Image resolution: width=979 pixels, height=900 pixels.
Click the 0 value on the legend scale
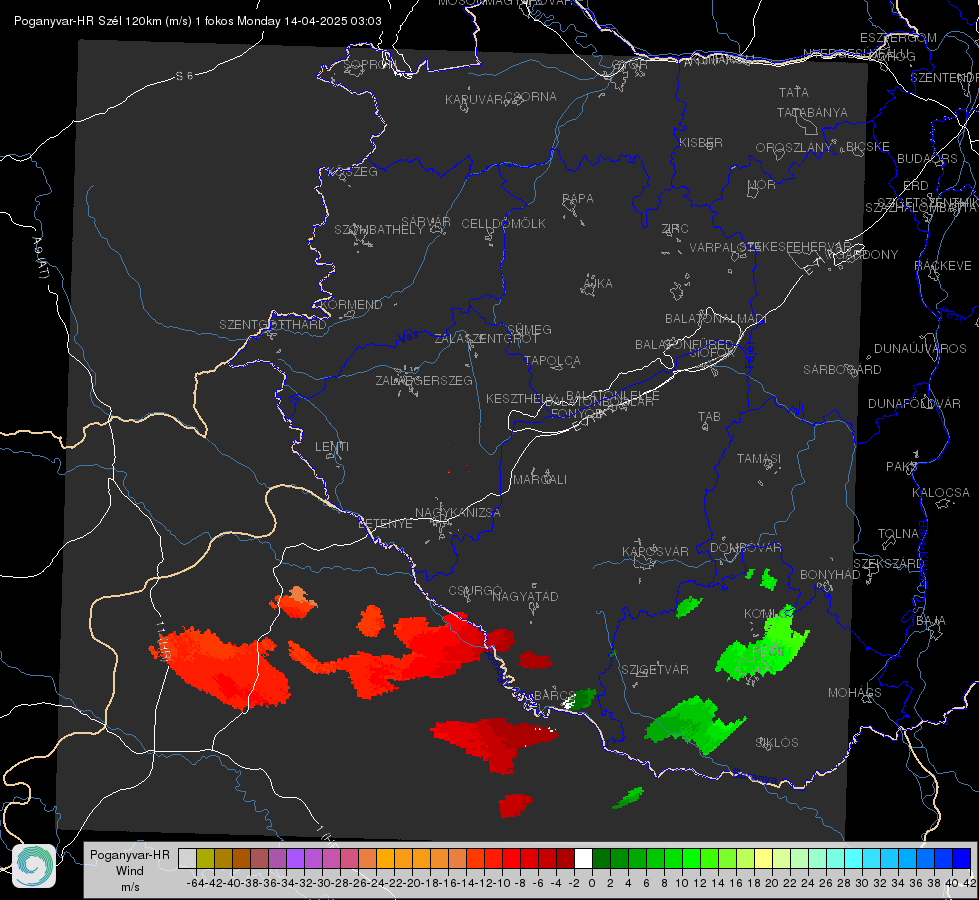tap(592, 883)
